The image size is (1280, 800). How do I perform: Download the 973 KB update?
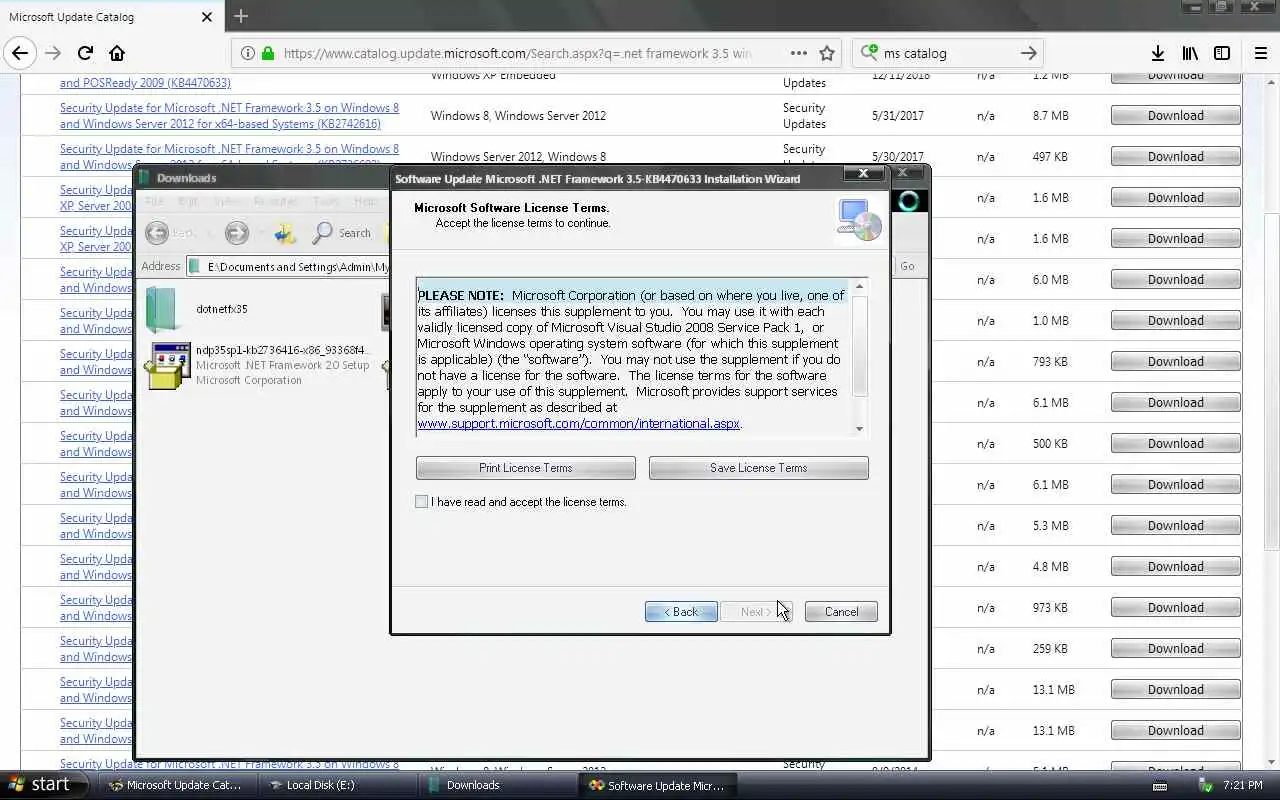coord(1175,608)
